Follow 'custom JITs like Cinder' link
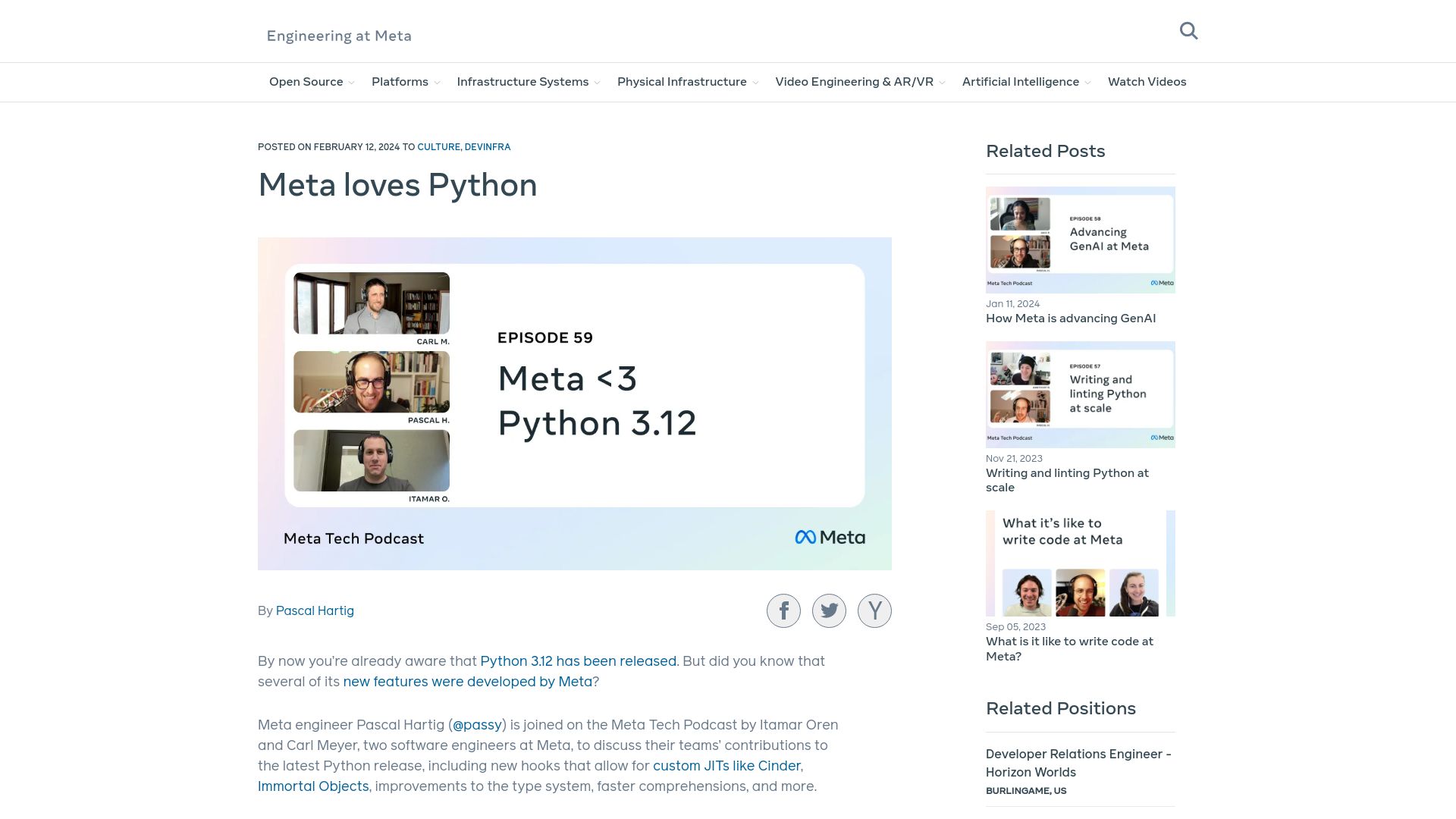Image resolution: width=1456 pixels, height=819 pixels. coord(726,766)
